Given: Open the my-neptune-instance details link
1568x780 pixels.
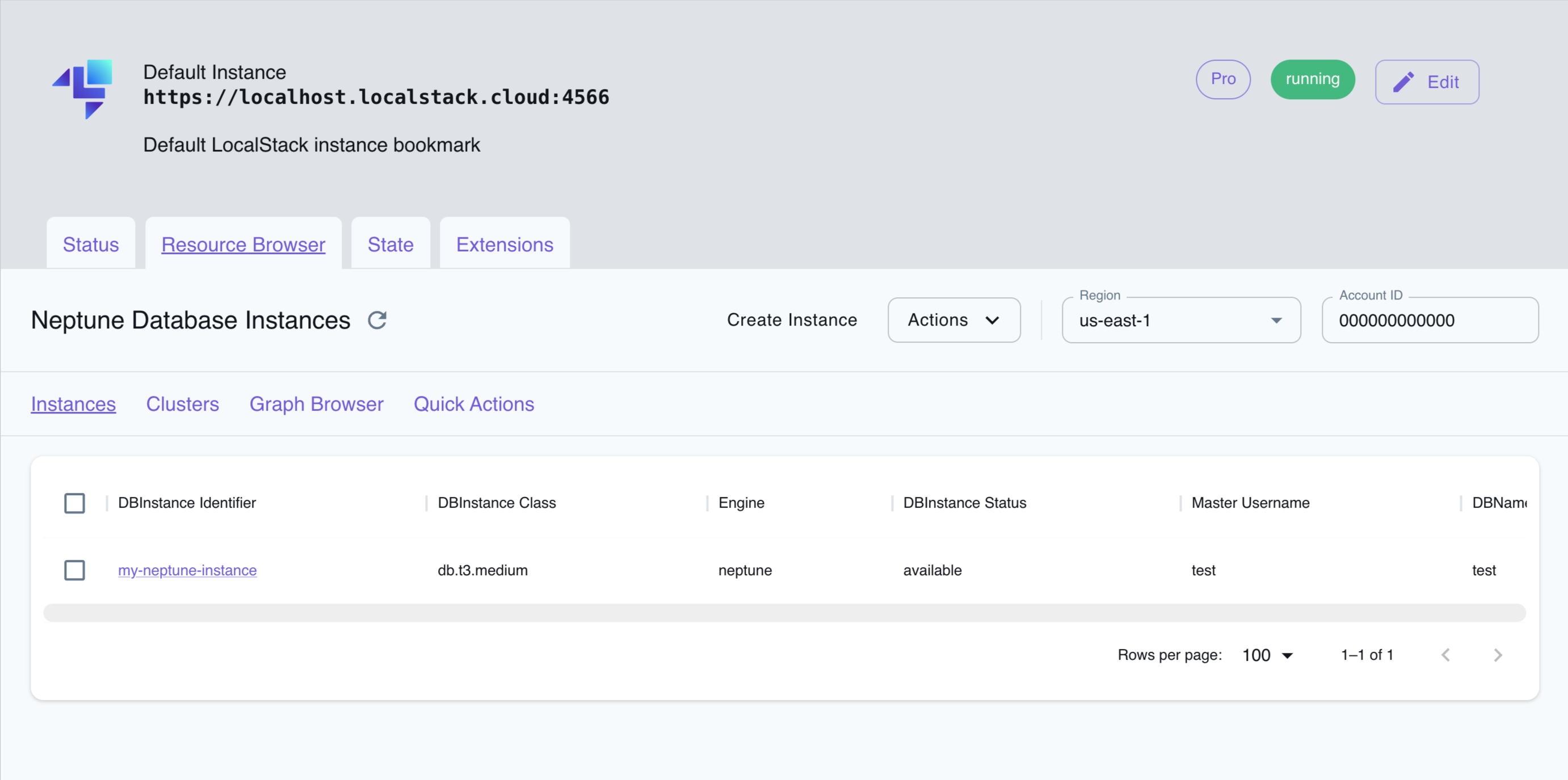Looking at the screenshot, I should pos(187,570).
